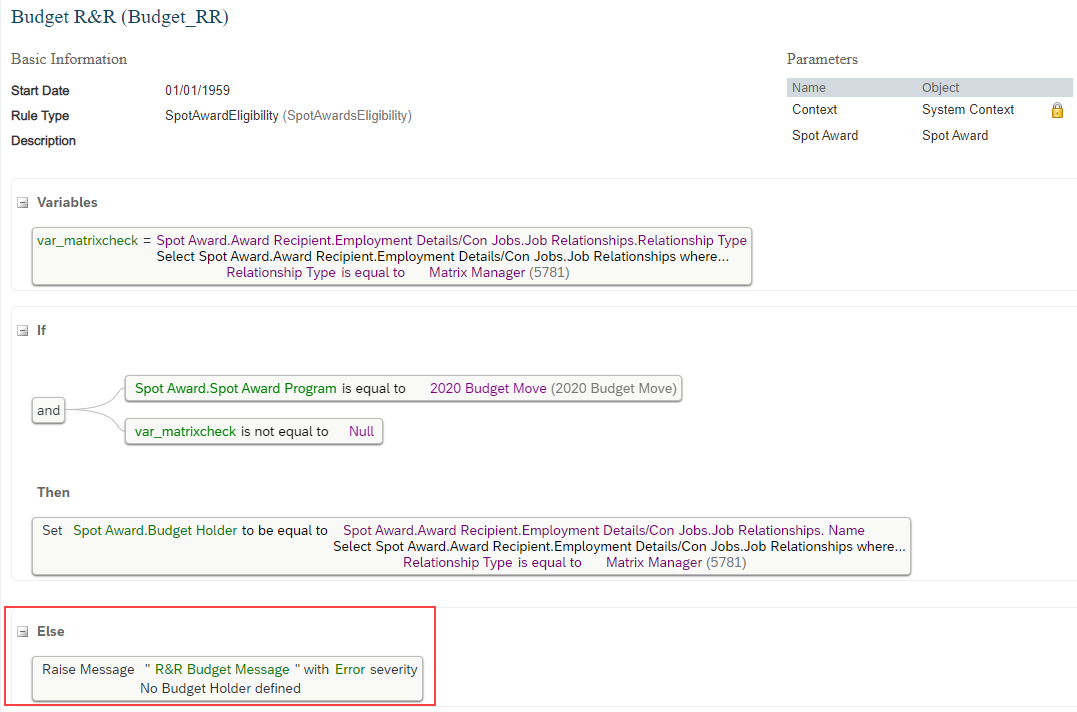Click the Object column header in Parameters
Viewport: 1077px width, 712px height.
[940, 88]
